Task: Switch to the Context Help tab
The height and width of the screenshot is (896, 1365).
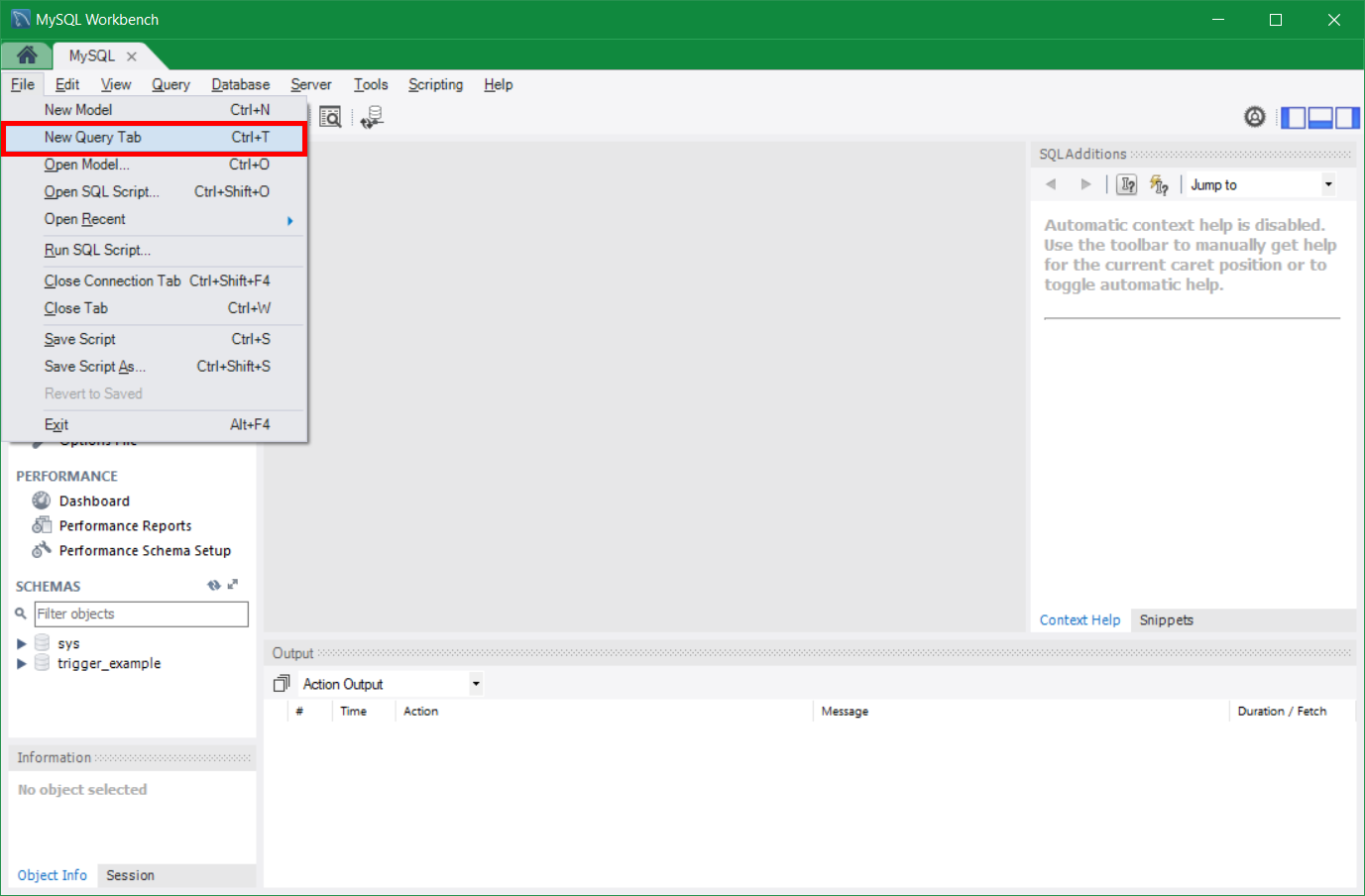Action: tap(1080, 620)
